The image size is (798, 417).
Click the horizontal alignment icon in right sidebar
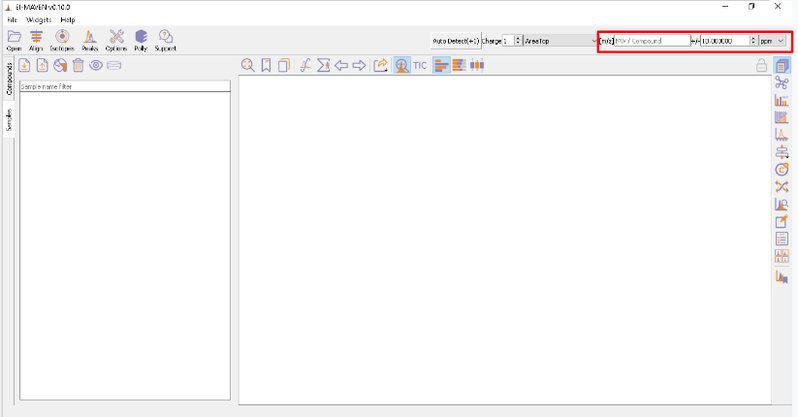[x=782, y=152]
